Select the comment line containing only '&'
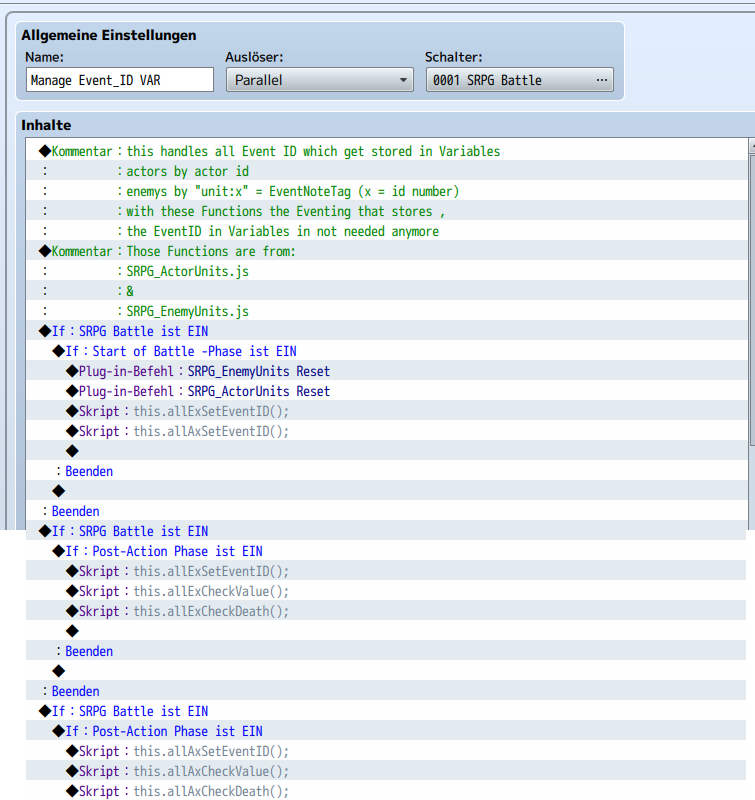This screenshot has width=755, height=800. pos(387,290)
